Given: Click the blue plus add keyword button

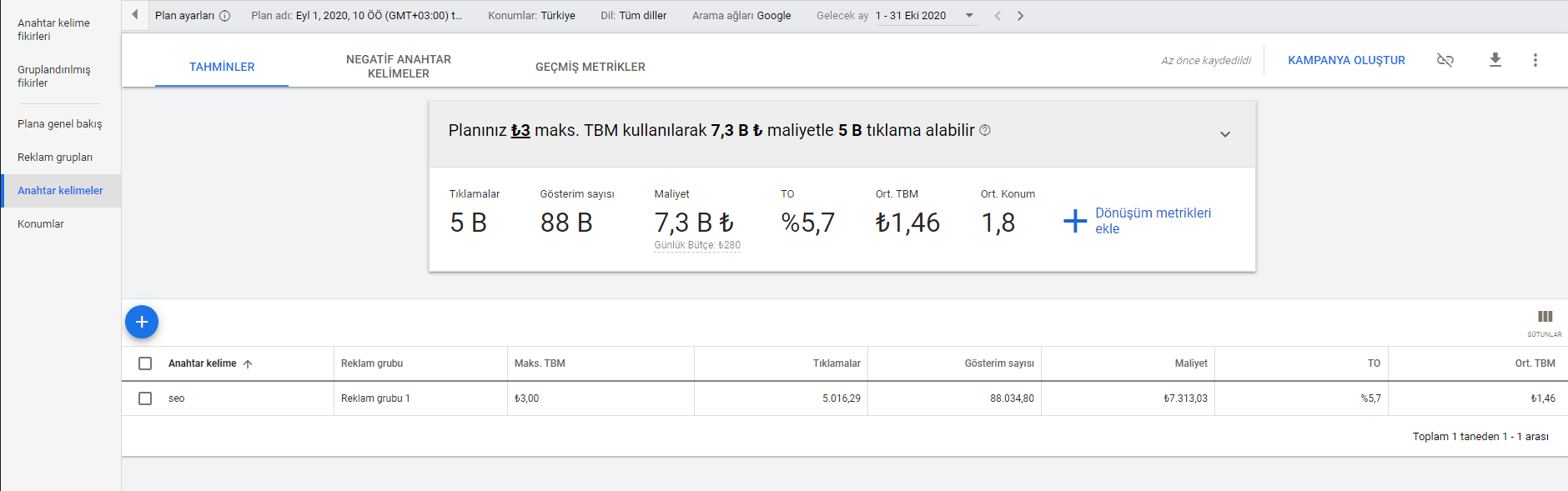Looking at the screenshot, I should 142,322.
